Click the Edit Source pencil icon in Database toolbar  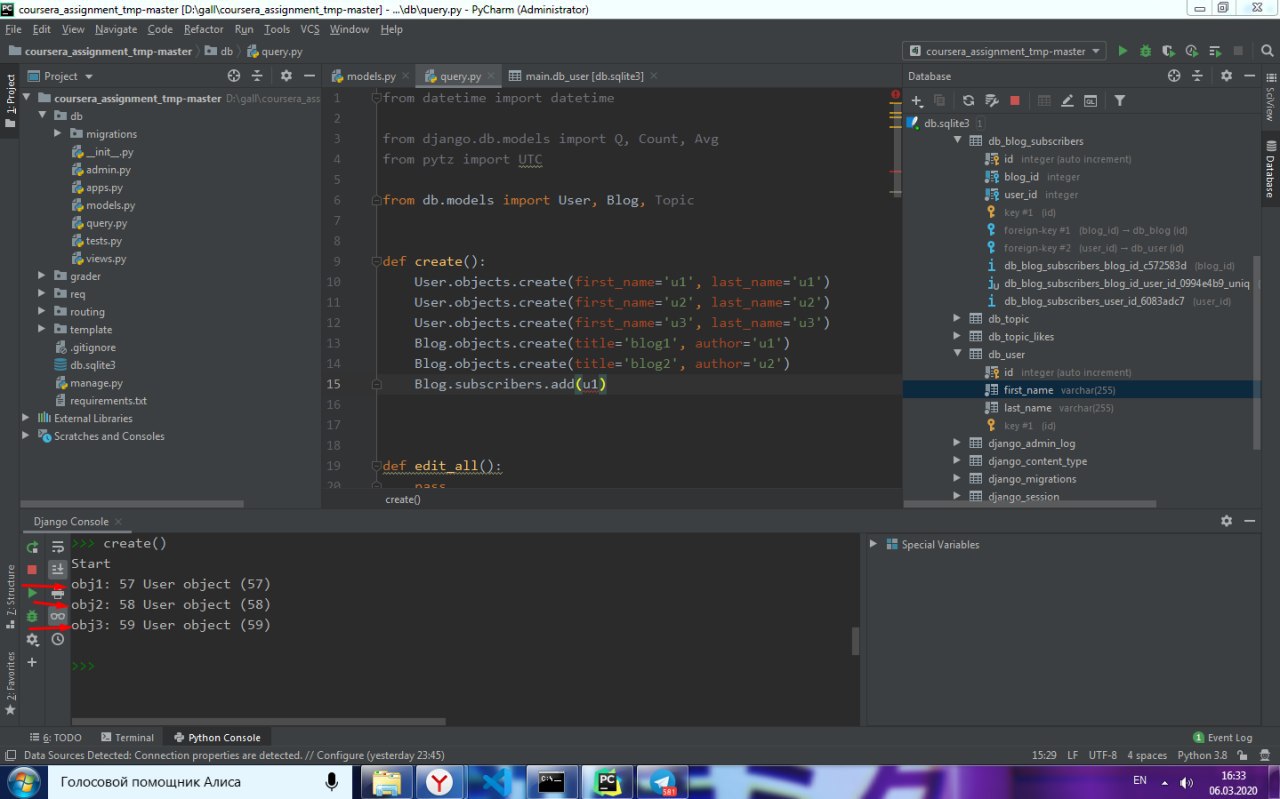pyautogui.click(x=1067, y=100)
